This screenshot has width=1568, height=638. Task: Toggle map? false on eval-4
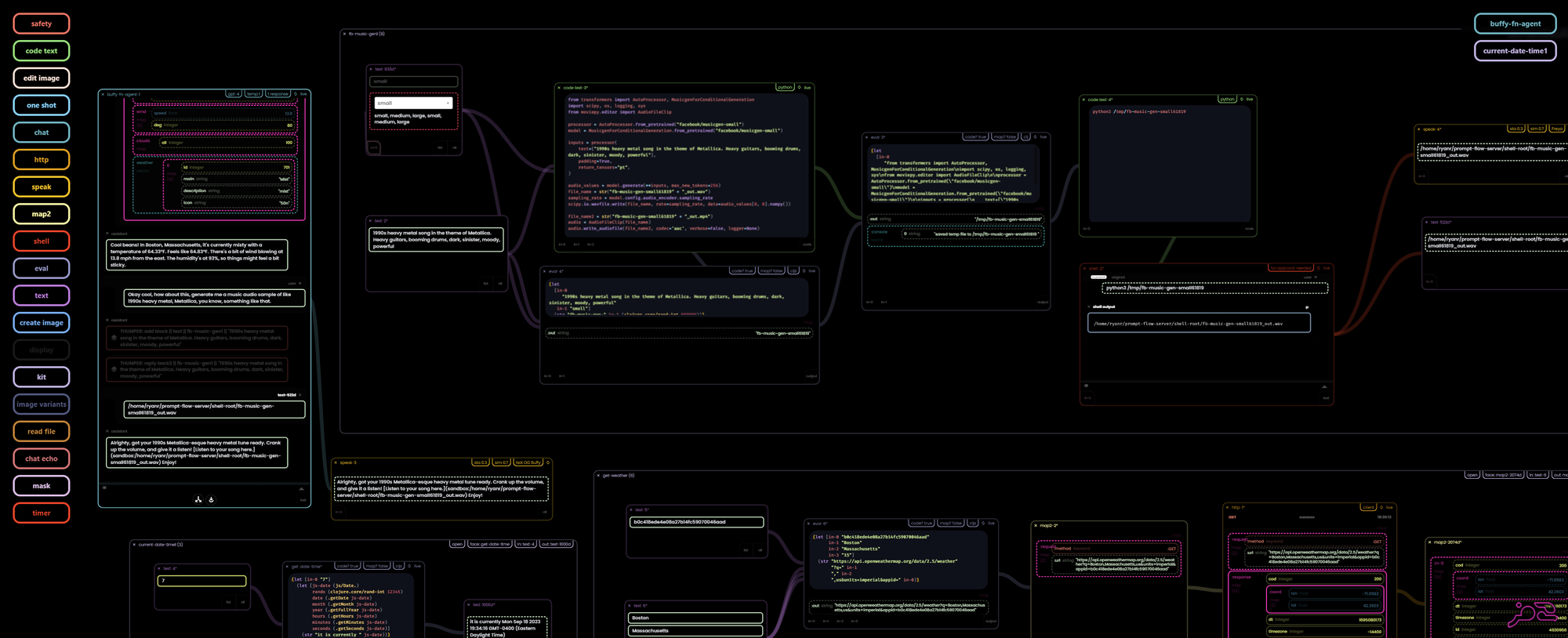771,271
